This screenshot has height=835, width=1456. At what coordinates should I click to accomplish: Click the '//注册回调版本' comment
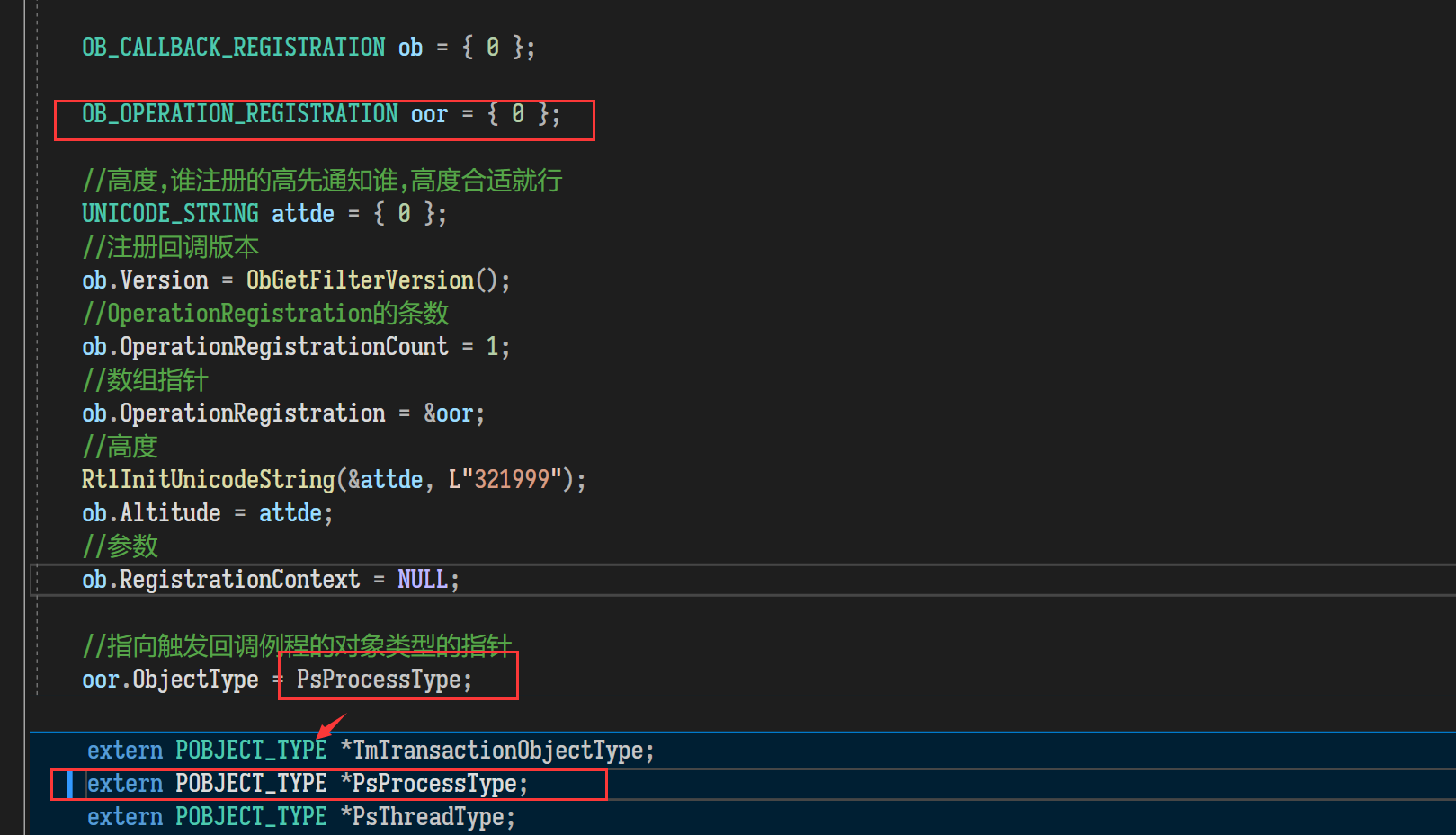(170, 246)
